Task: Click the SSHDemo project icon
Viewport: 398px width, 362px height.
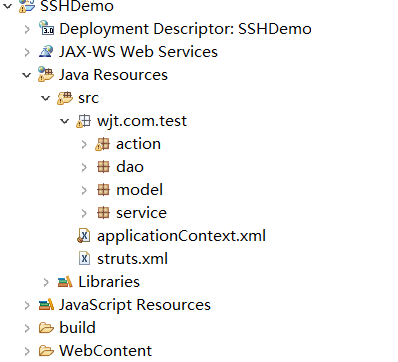Action: coord(27,6)
